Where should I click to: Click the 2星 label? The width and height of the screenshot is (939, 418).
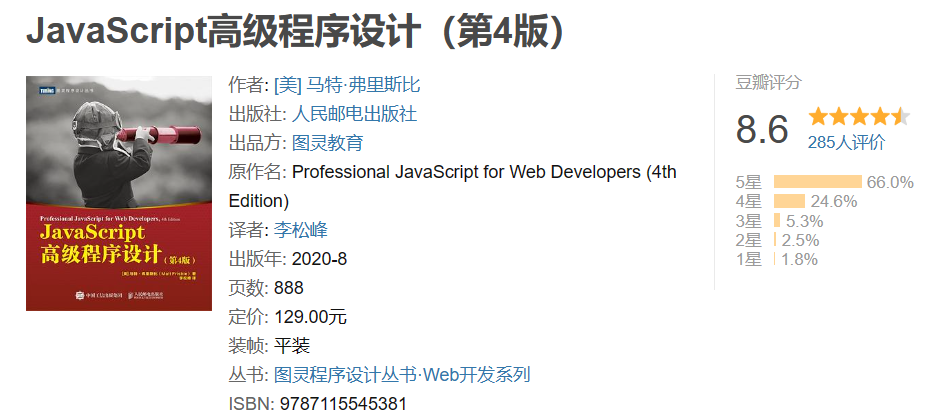749,240
